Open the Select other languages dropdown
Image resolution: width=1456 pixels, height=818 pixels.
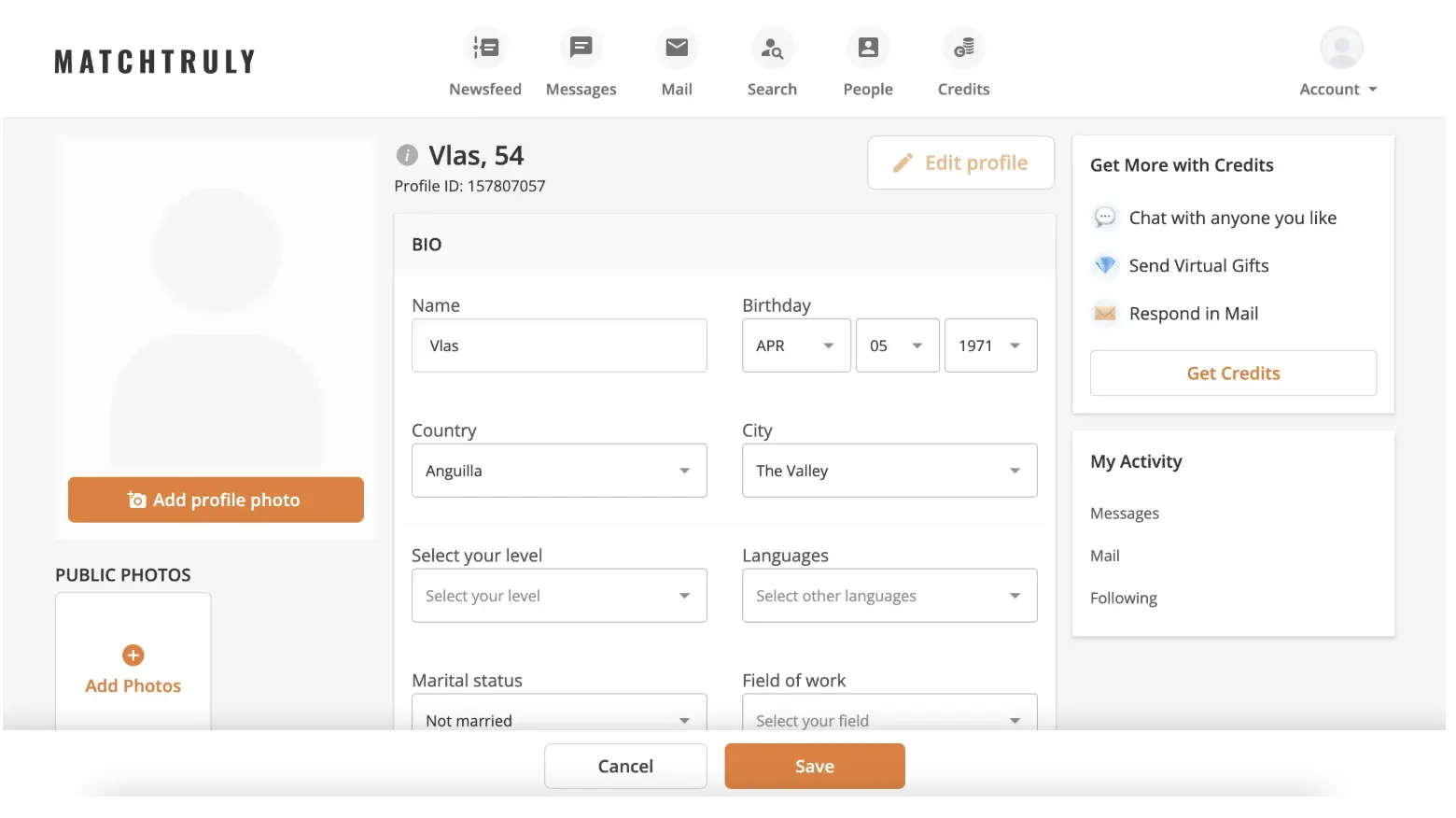tap(889, 596)
